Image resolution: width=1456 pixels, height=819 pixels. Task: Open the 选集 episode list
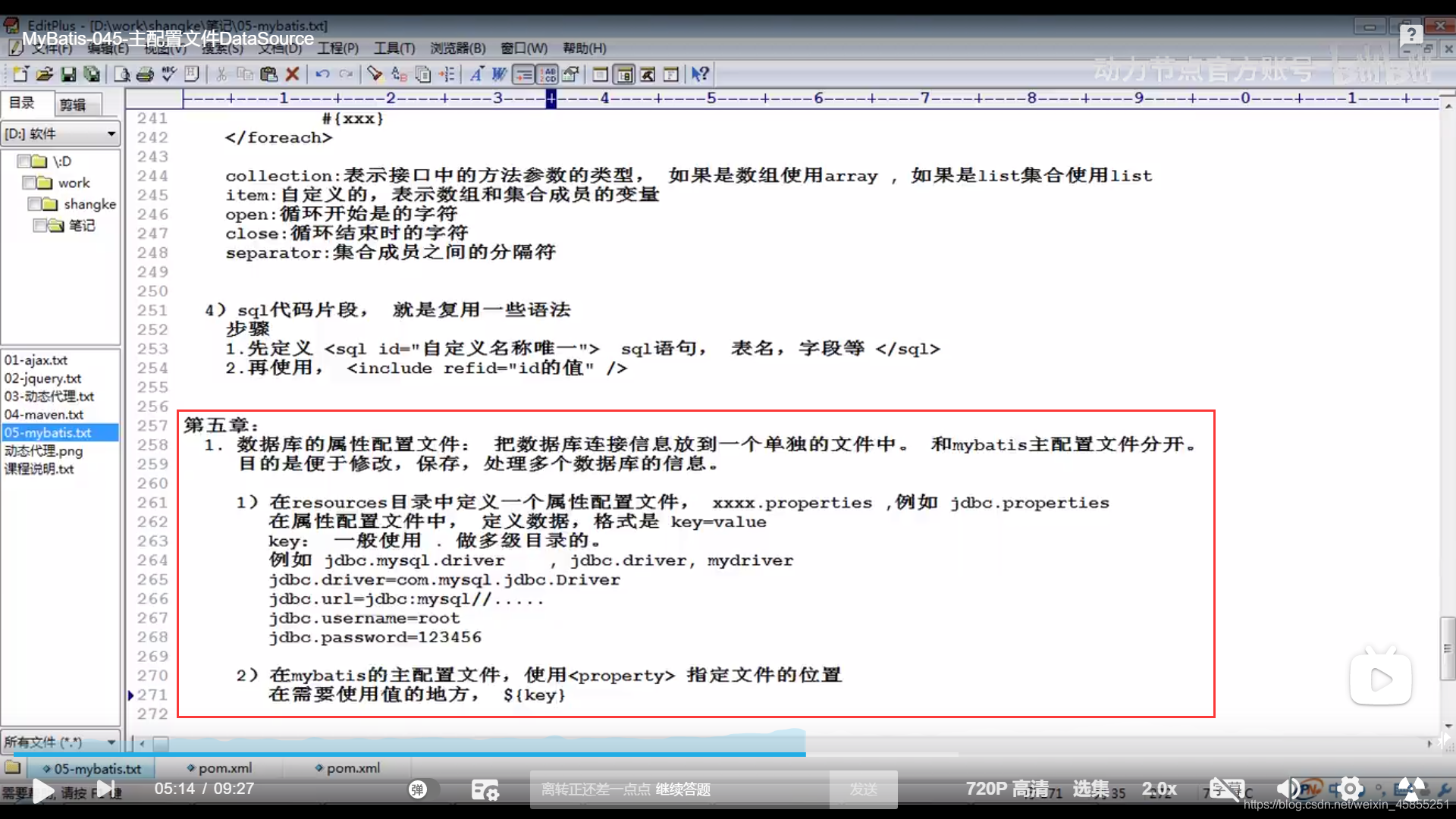1090,789
